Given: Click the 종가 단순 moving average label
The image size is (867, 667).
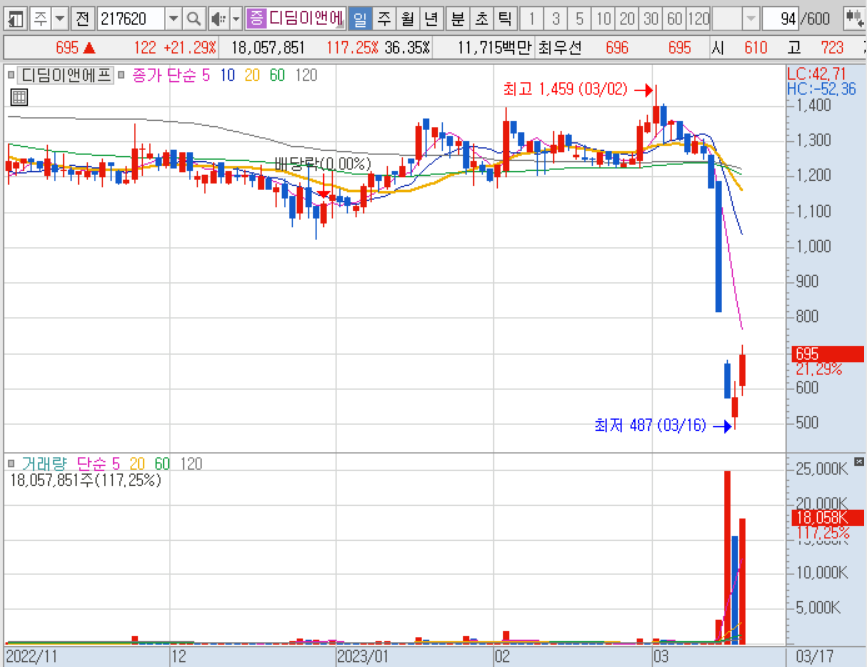Looking at the screenshot, I should (164, 75).
